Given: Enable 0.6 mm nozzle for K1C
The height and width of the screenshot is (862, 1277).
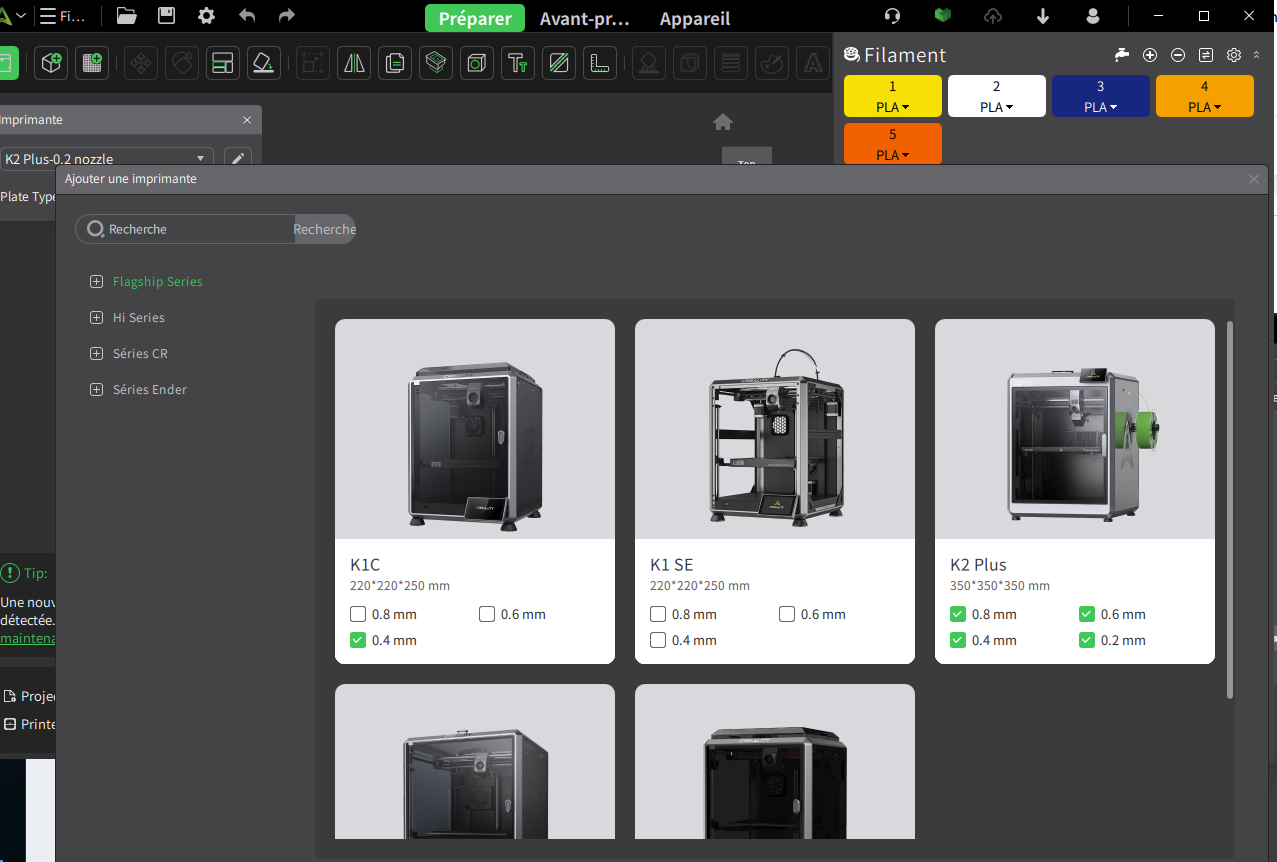Looking at the screenshot, I should [x=487, y=614].
